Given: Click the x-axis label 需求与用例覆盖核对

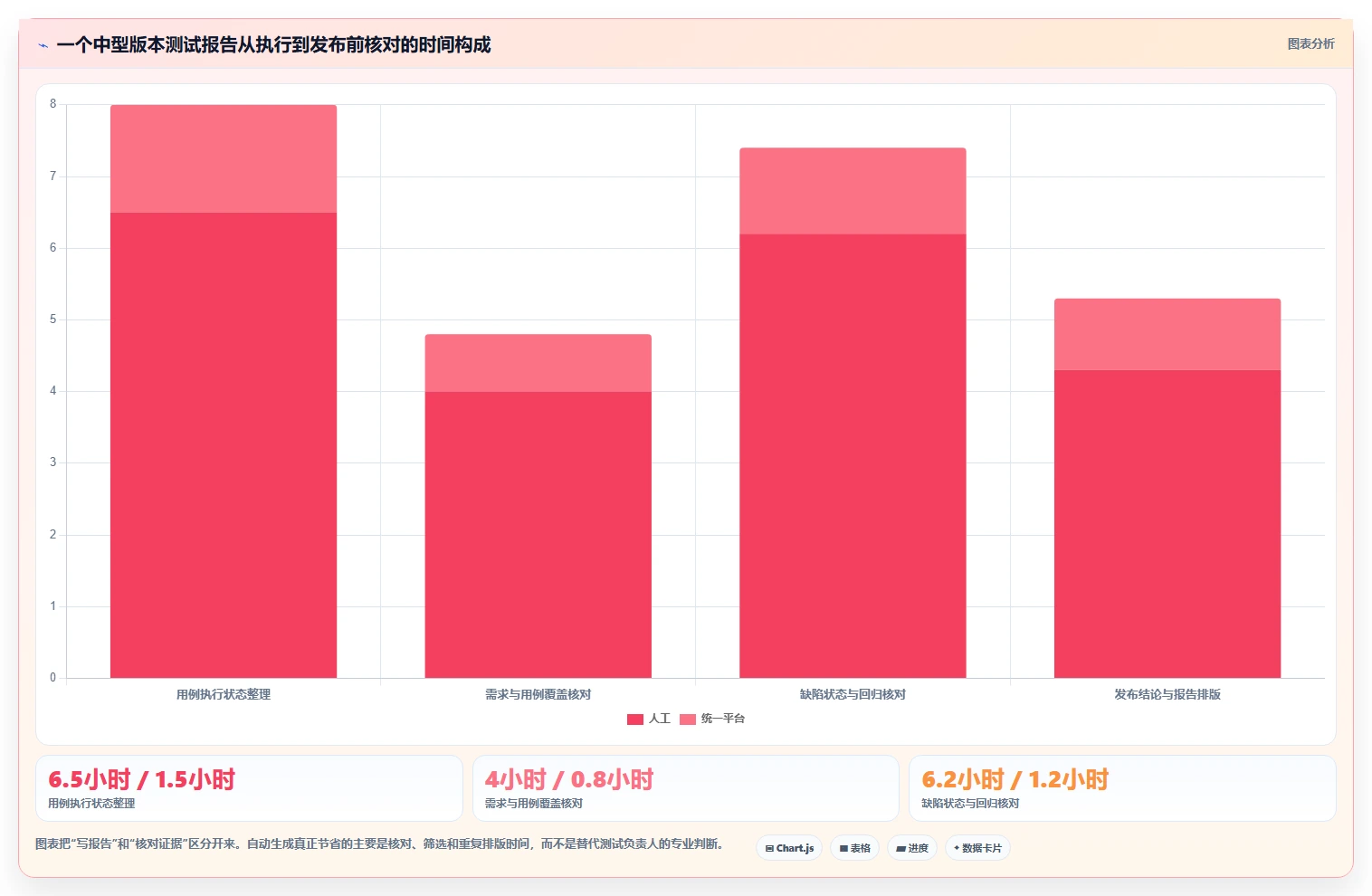Looking at the screenshot, I should pos(538,694).
